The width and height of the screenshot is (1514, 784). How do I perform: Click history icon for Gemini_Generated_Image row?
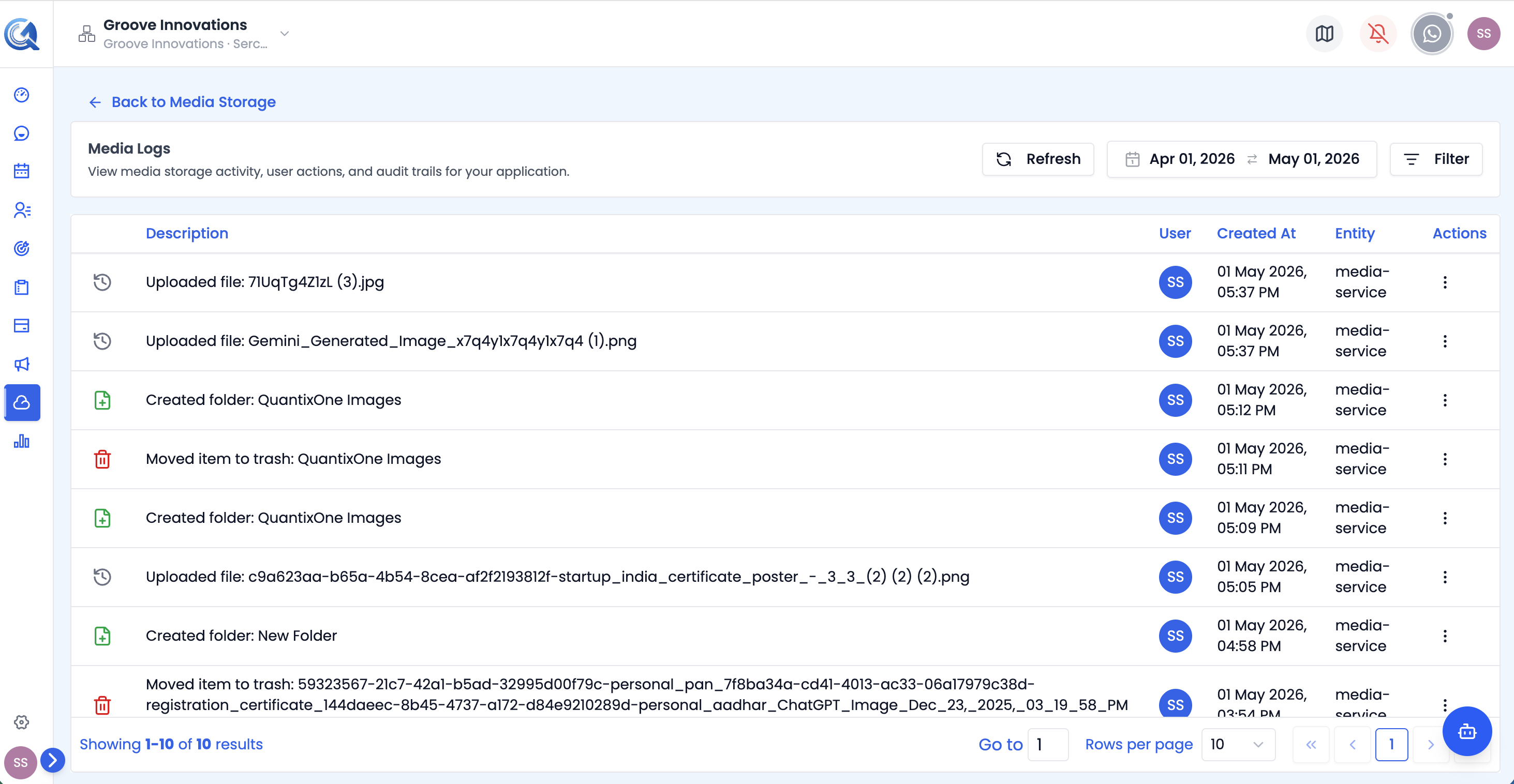(x=102, y=341)
